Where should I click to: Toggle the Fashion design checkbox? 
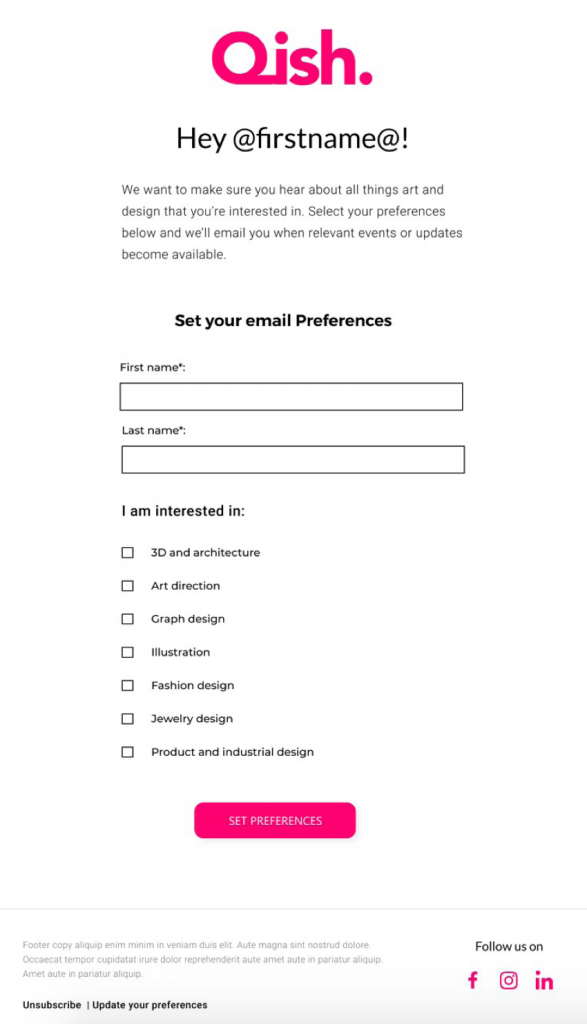pos(127,685)
